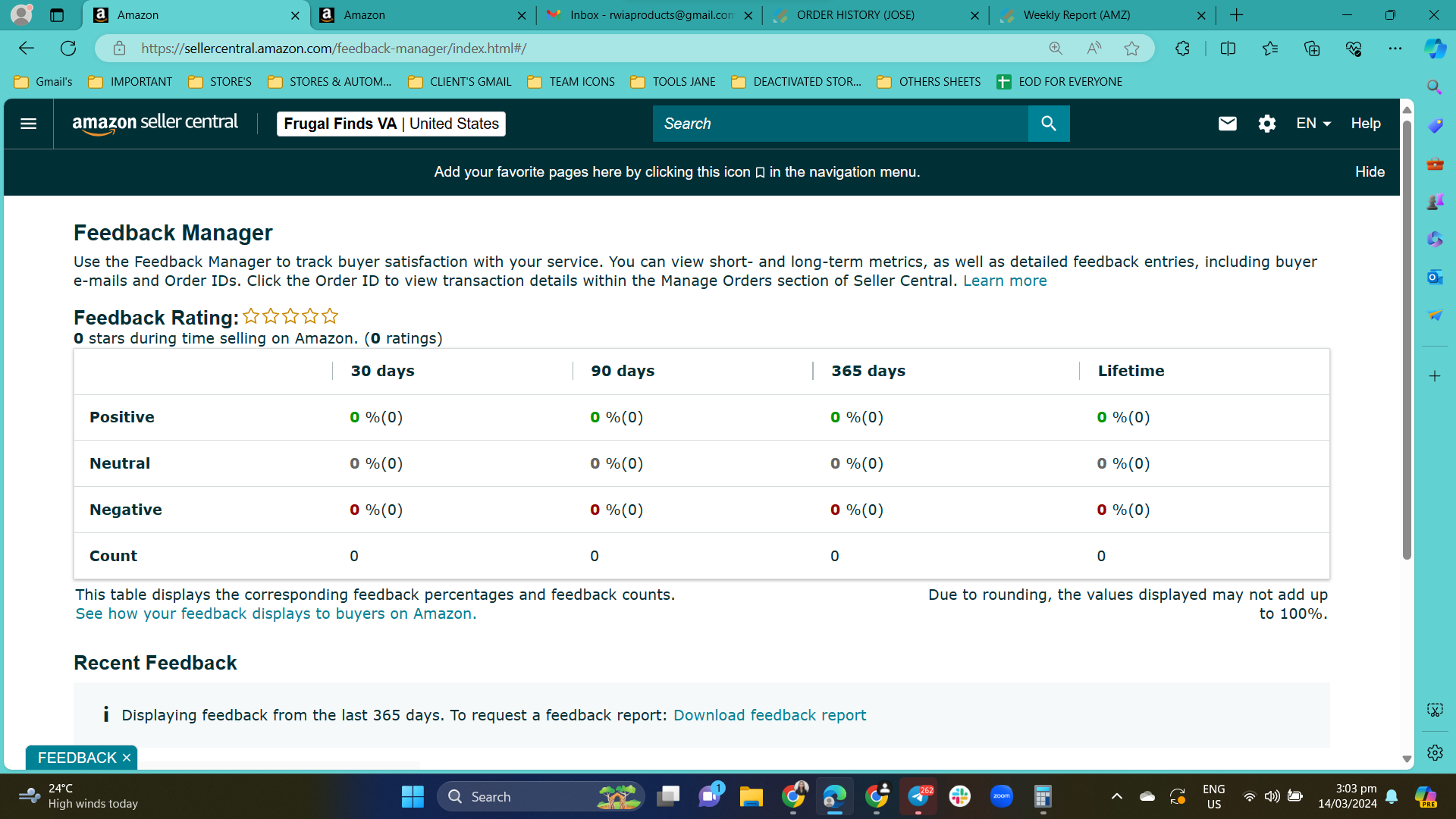Screen dimensions: 1456x819
Task: Open the Favorites list icon
Action: coord(1270,49)
